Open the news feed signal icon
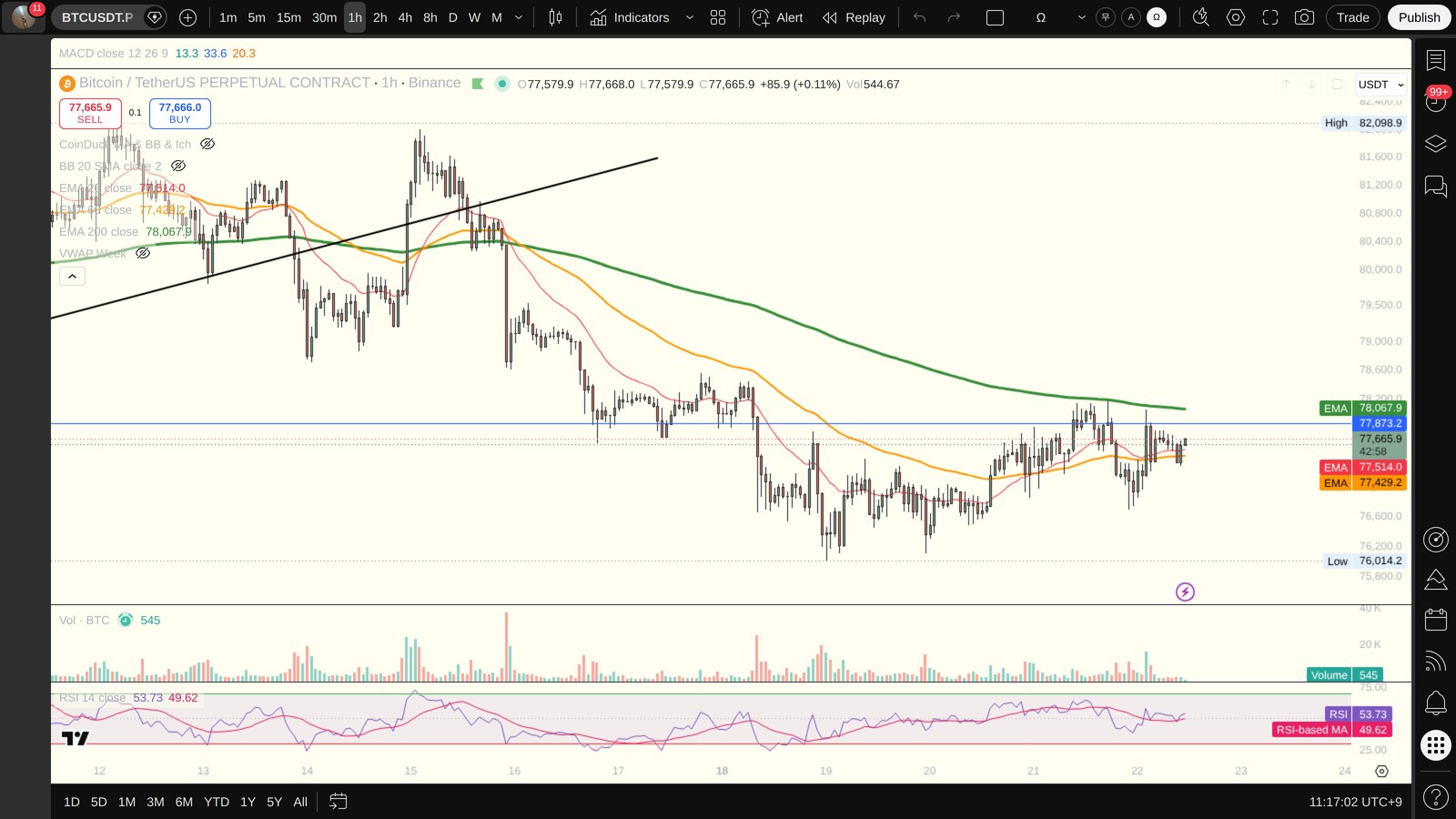Screen dimensions: 1456x819 click(1436, 662)
